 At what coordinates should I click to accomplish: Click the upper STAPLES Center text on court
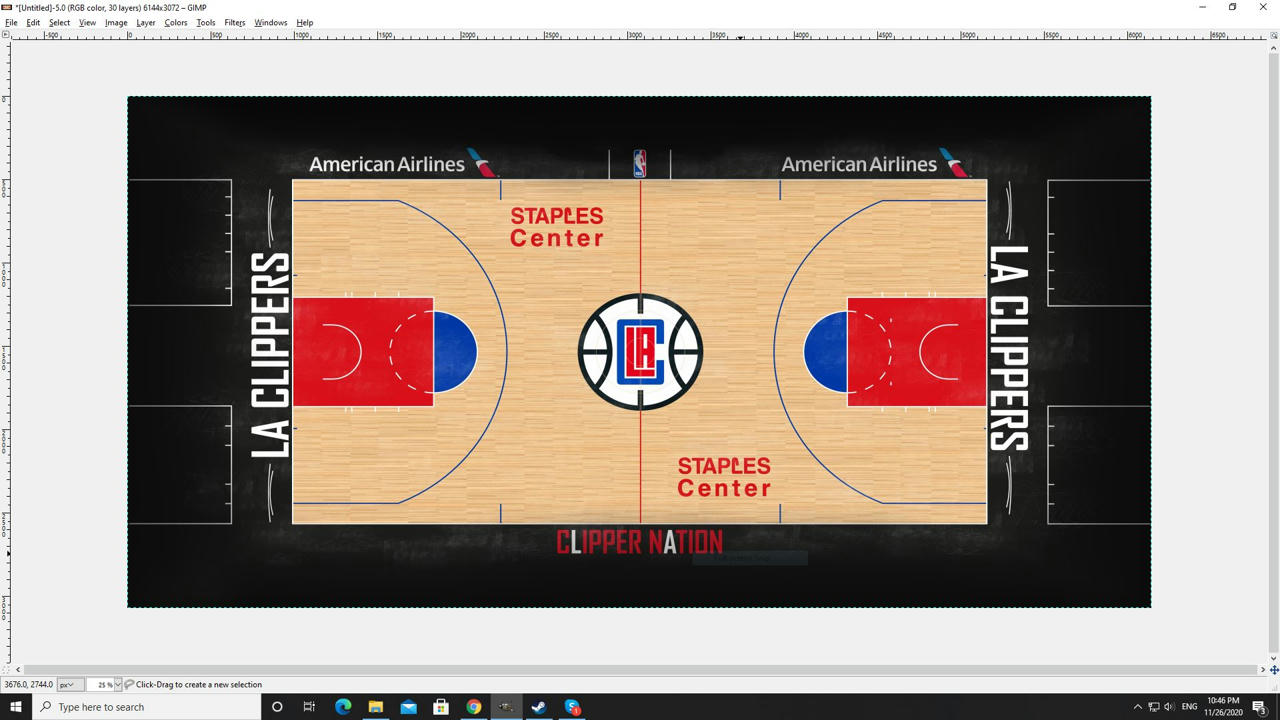[x=557, y=227]
